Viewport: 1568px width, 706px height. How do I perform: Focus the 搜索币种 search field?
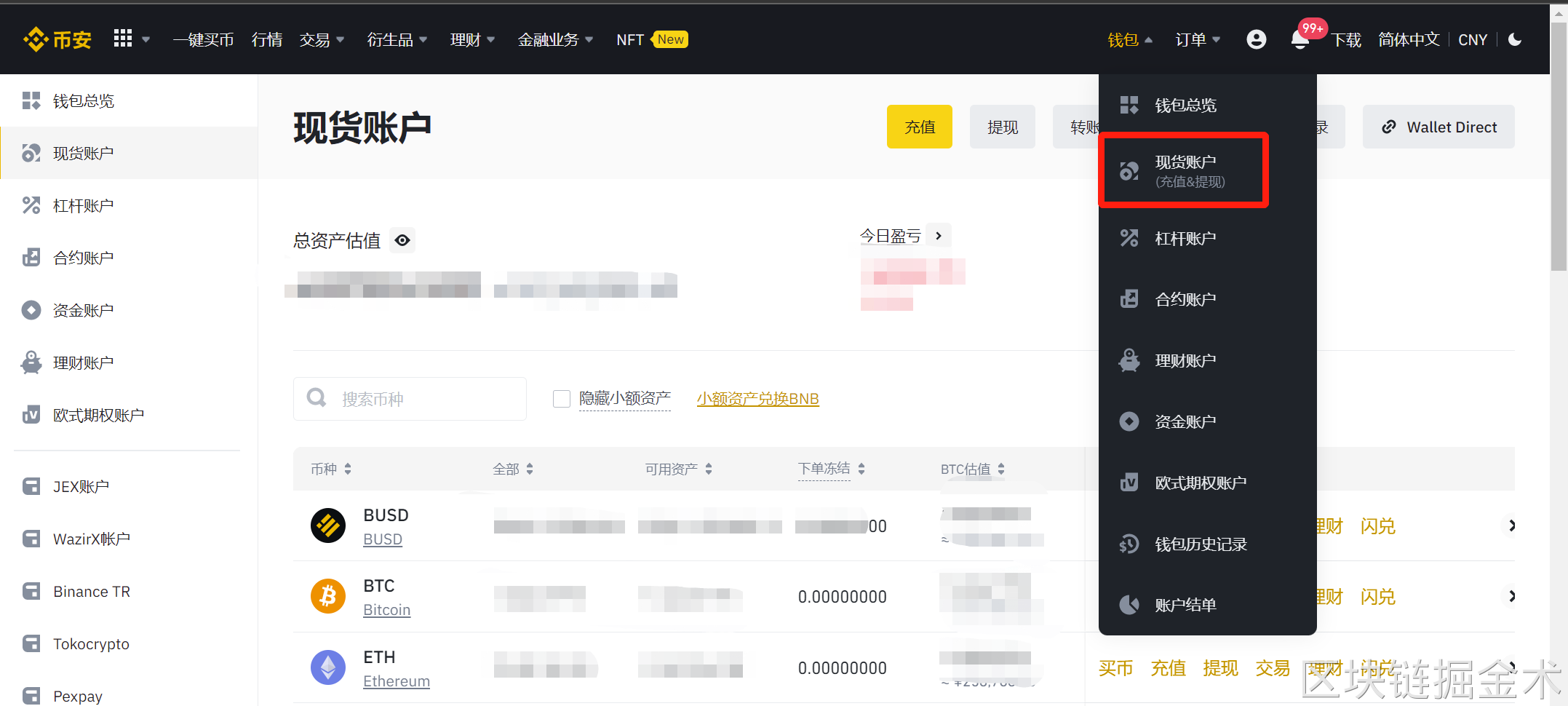click(410, 399)
